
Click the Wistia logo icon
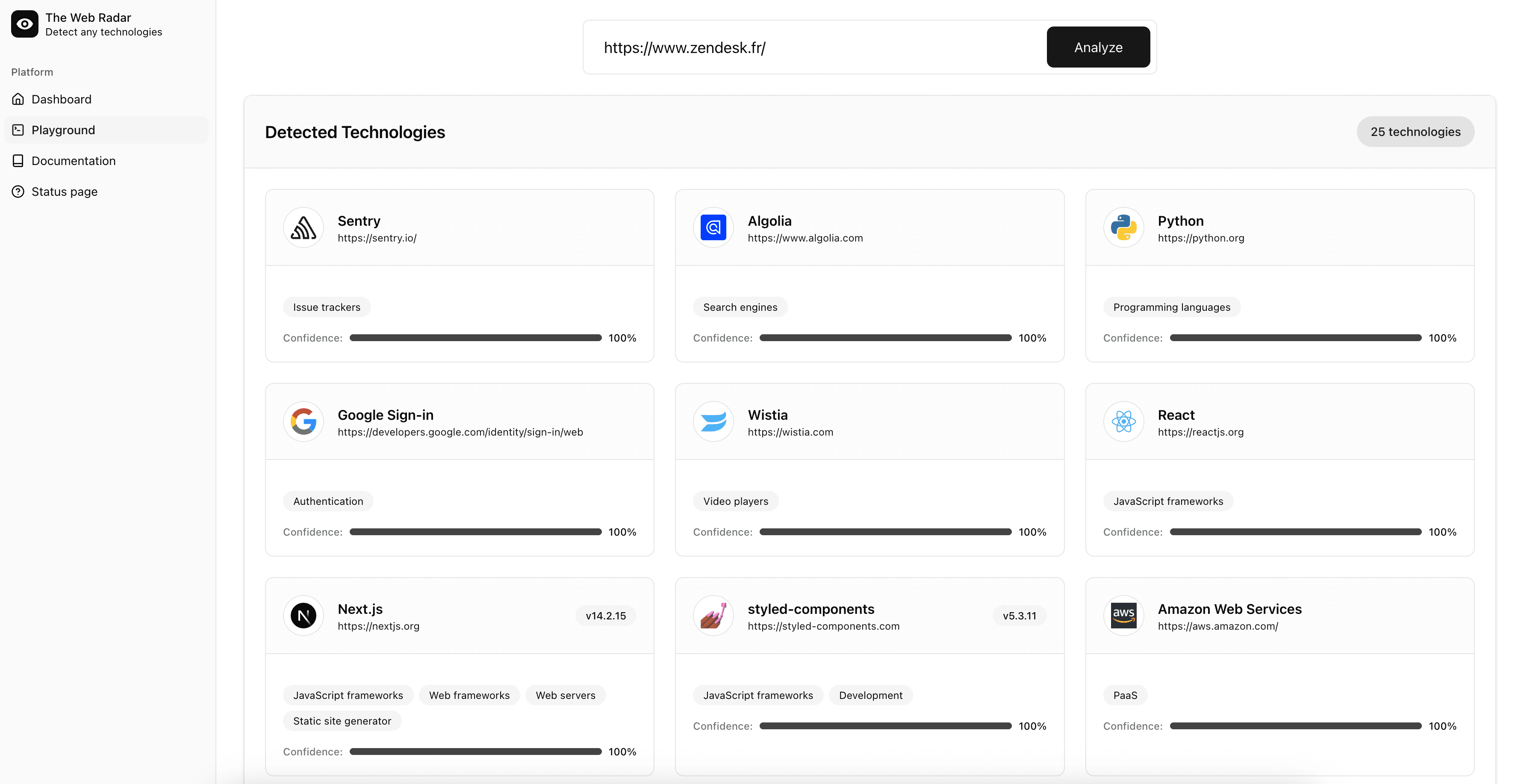coord(713,421)
